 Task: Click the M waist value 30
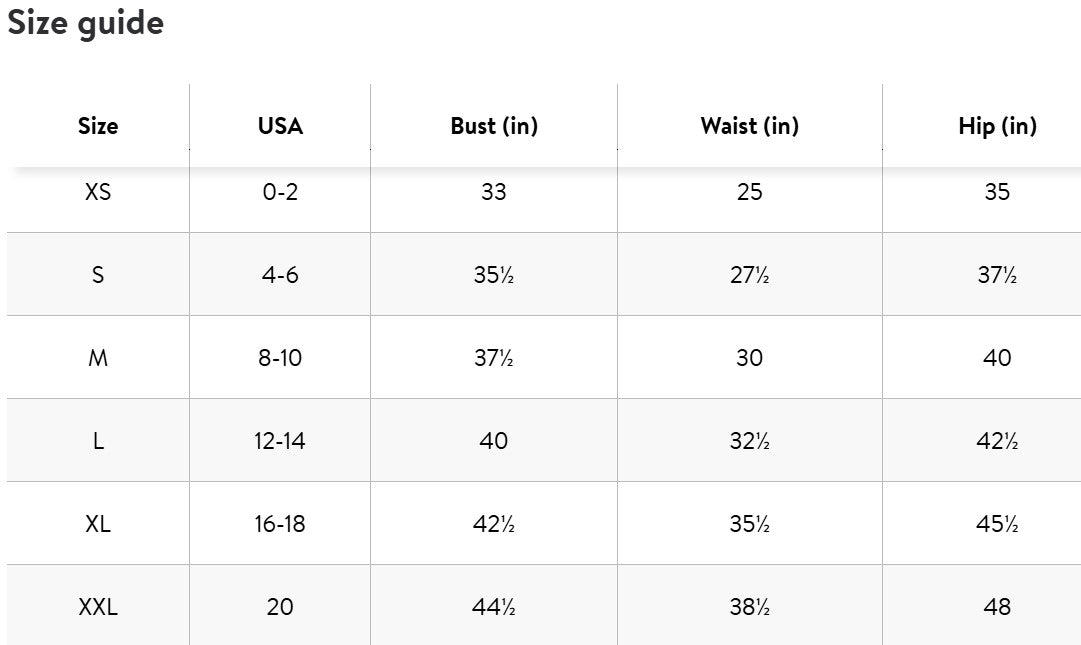pos(749,358)
